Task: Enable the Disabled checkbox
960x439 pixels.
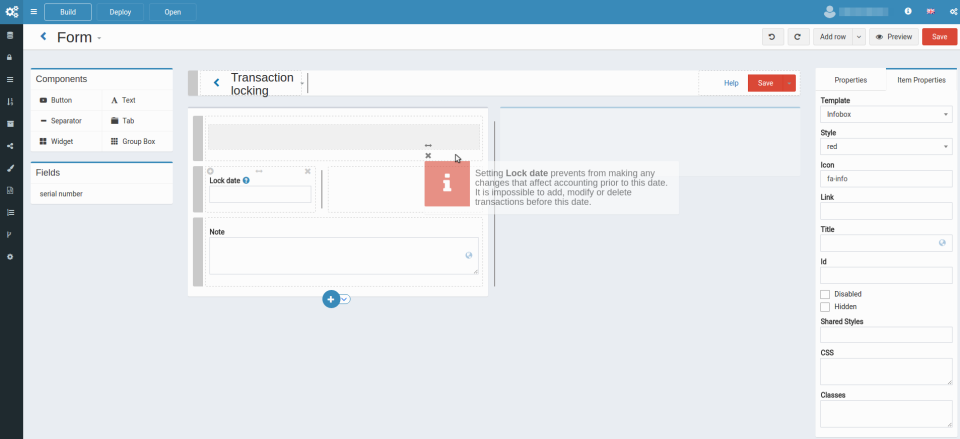Action: [x=825, y=294]
